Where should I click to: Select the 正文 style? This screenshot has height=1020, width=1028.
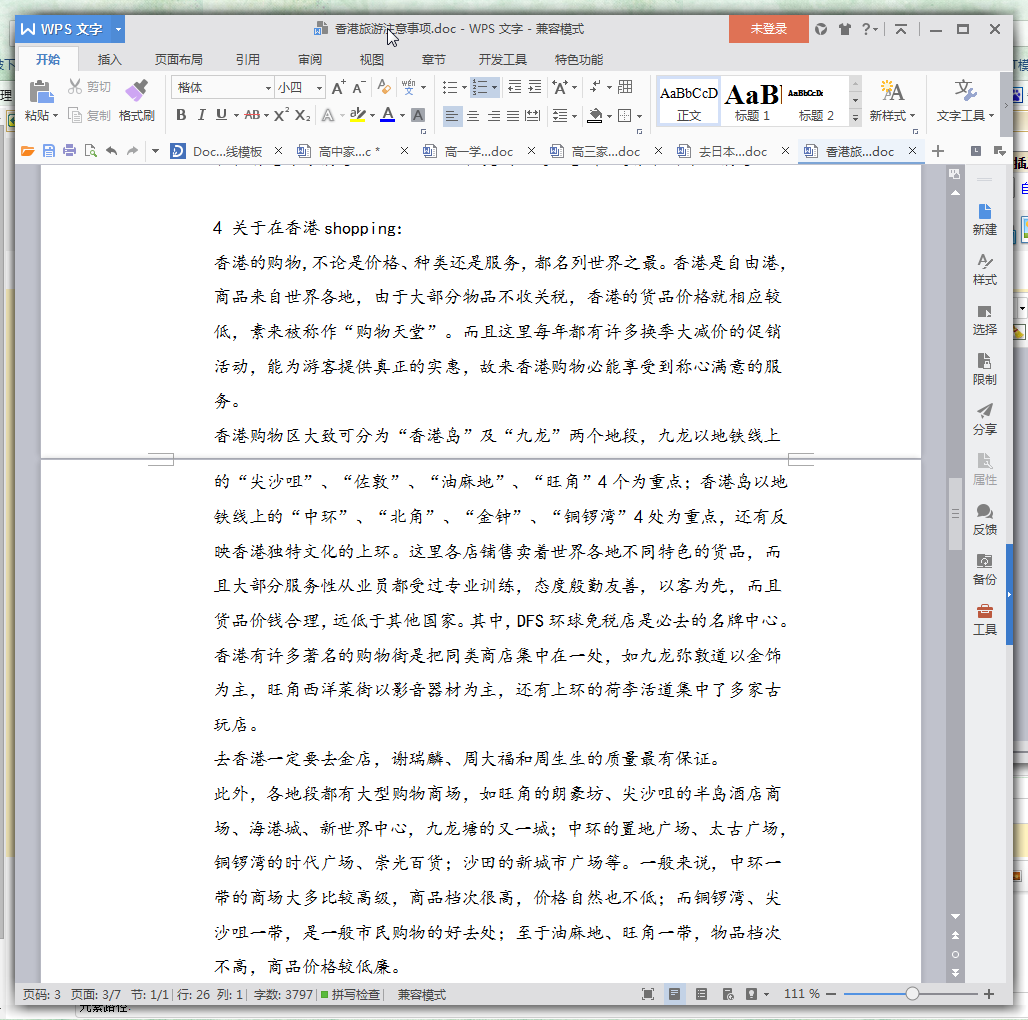pos(688,102)
